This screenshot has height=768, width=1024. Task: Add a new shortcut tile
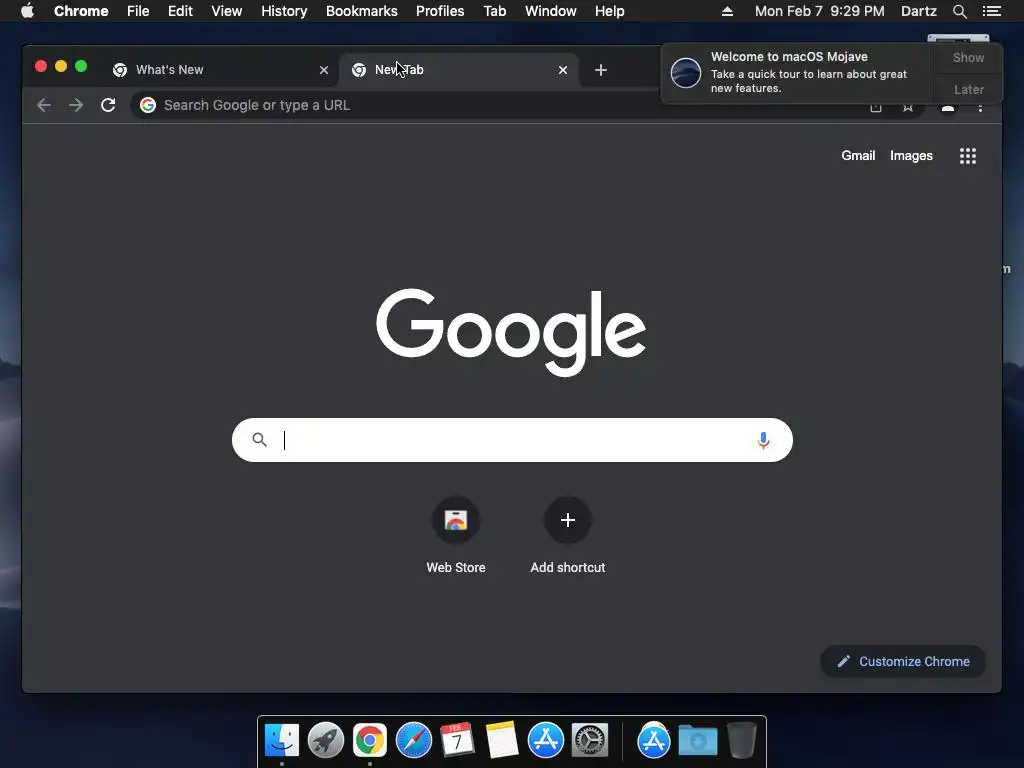pyautogui.click(x=568, y=536)
